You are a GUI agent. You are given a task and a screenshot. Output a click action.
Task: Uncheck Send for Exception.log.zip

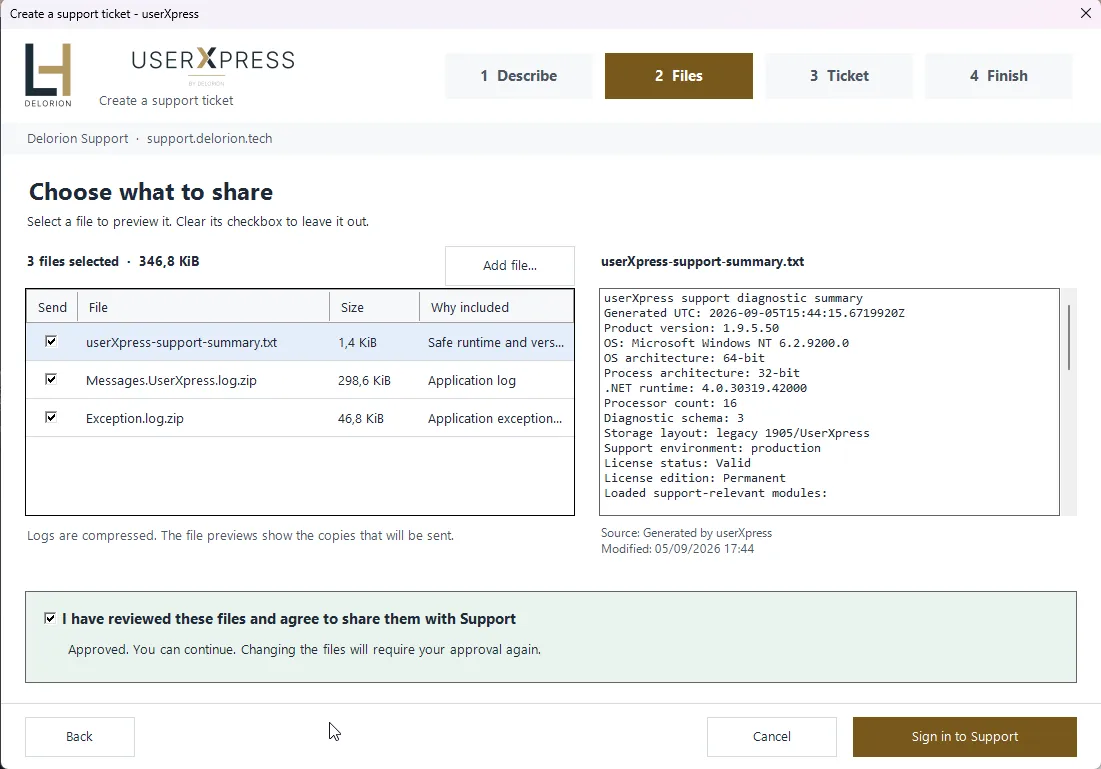51,417
